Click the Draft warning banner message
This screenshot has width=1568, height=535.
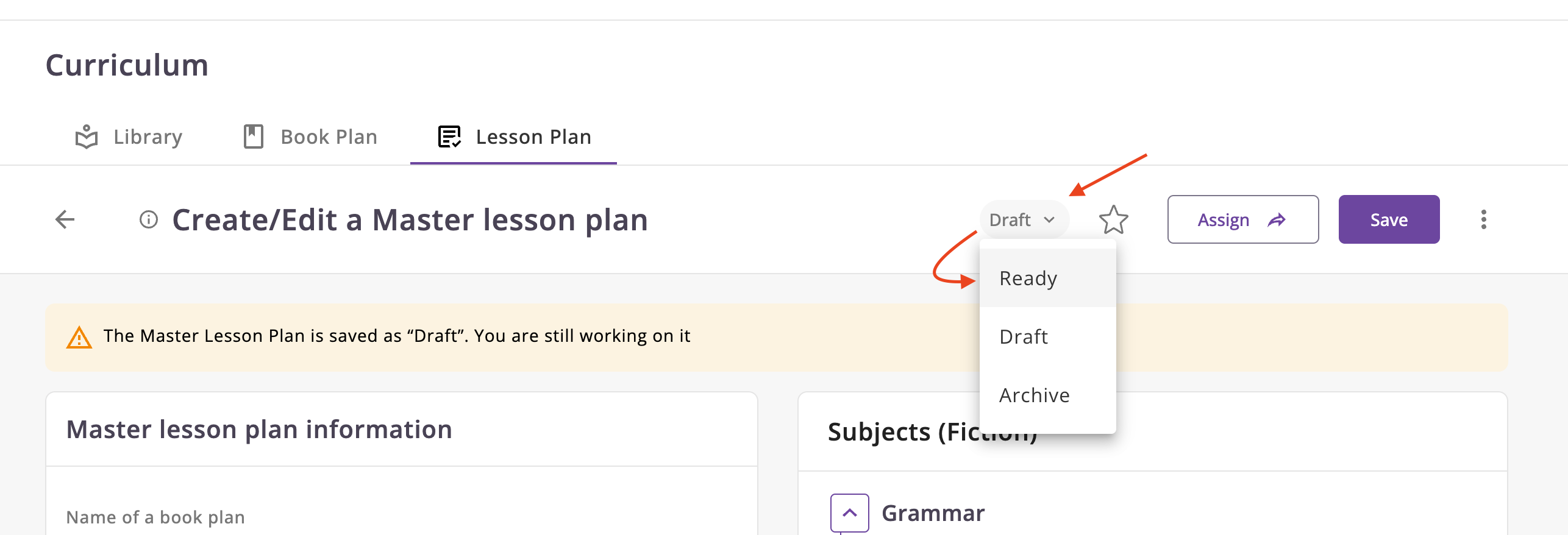tap(396, 336)
